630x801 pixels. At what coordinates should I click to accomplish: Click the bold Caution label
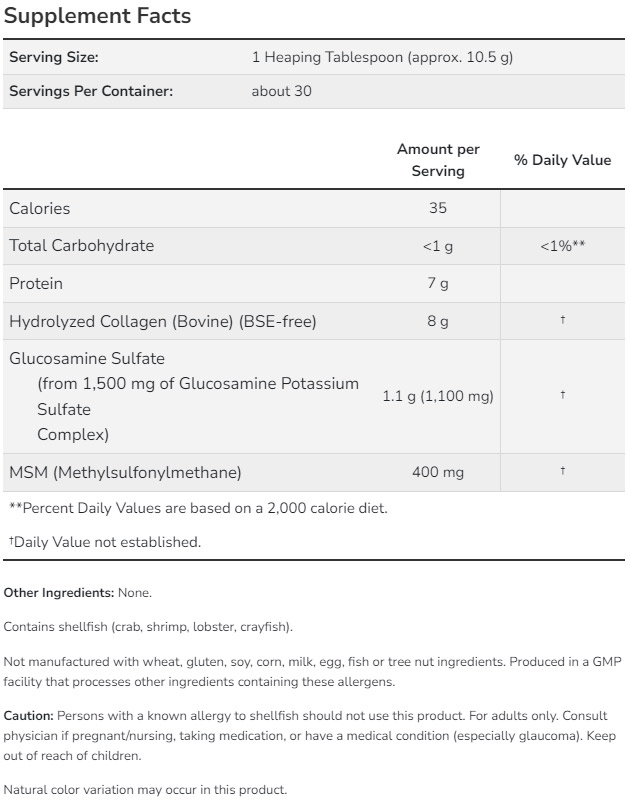pos(28,716)
